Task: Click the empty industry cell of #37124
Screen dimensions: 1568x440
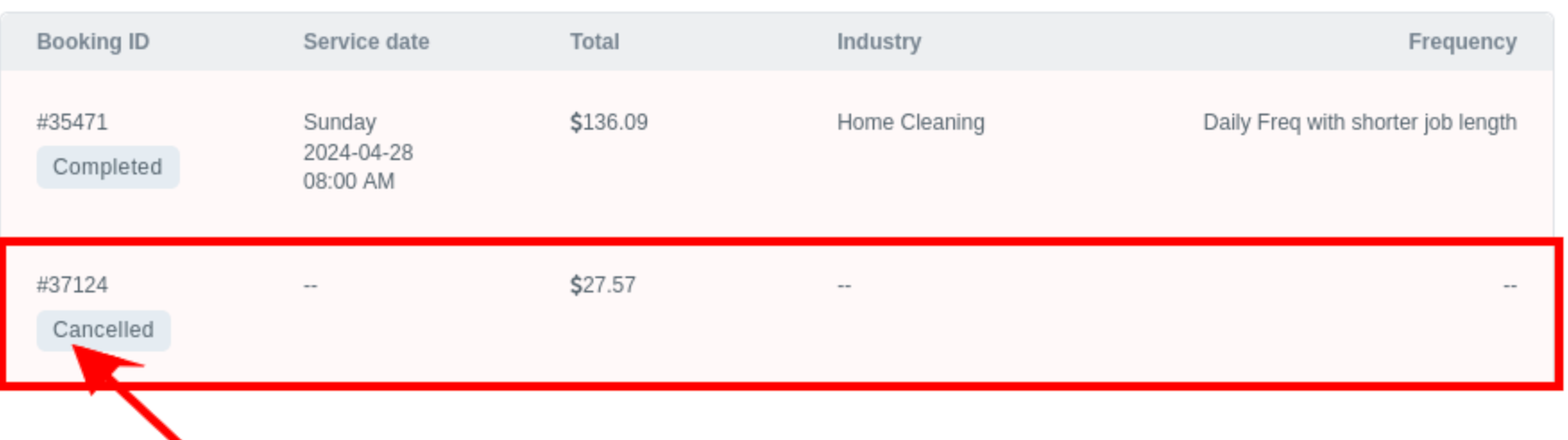Action: (844, 286)
